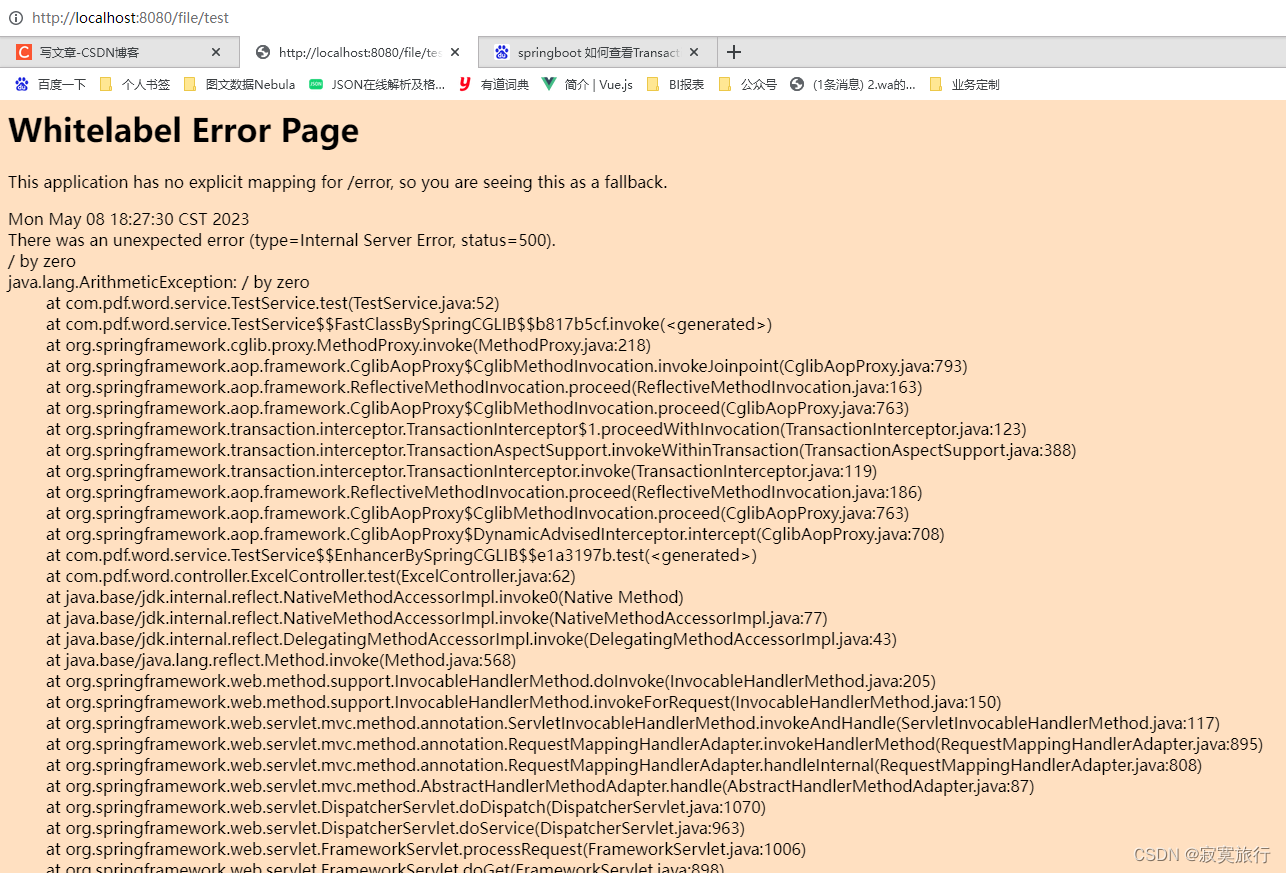The height and width of the screenshot is (873, 1286).
Task: Click the TestService.test(TestService.java:52) stack line
Action: [x=273, y=303]
